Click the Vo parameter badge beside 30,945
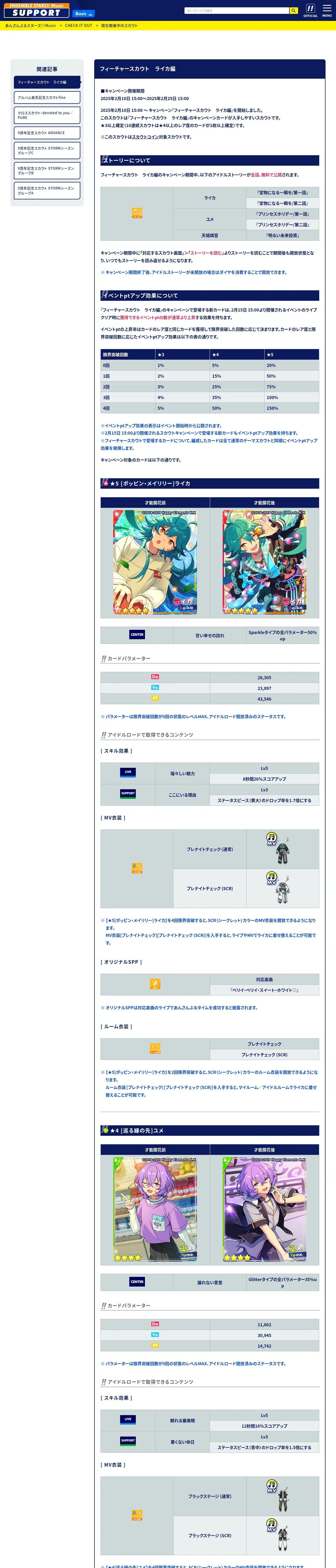The width and height of the screenshot is (336, 1568). 155,1335
